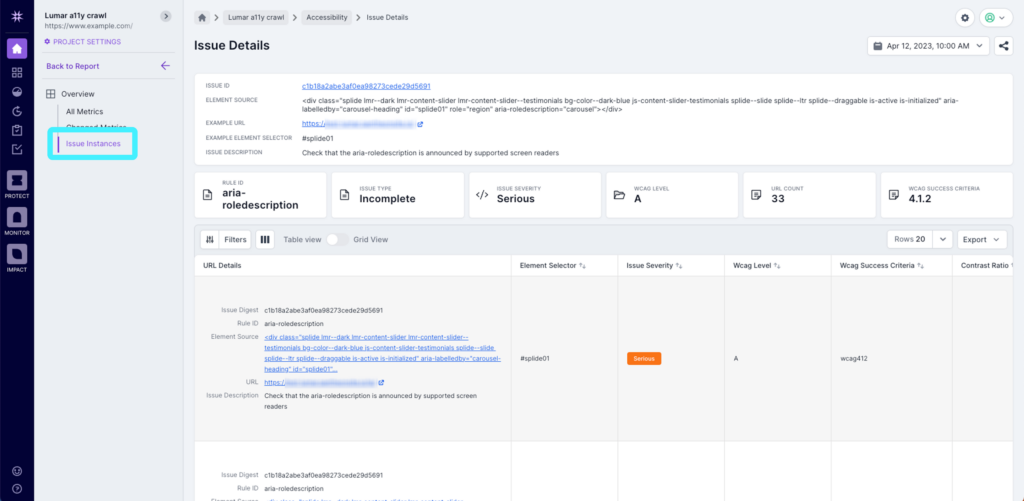Click the Serious severity badge
The width and height of the screenshot is (1024, 501).
644,359
